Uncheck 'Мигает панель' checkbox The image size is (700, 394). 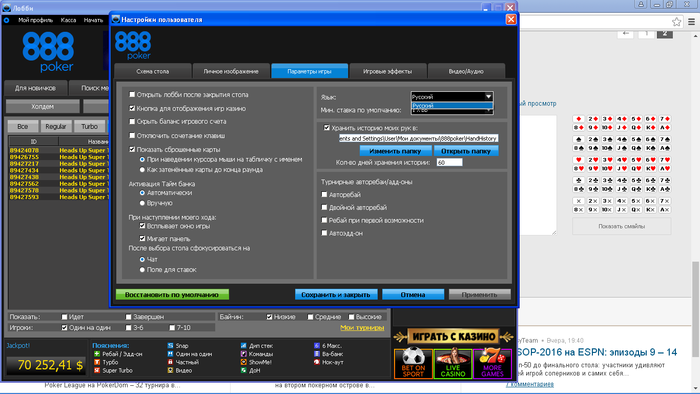[142, 239]
